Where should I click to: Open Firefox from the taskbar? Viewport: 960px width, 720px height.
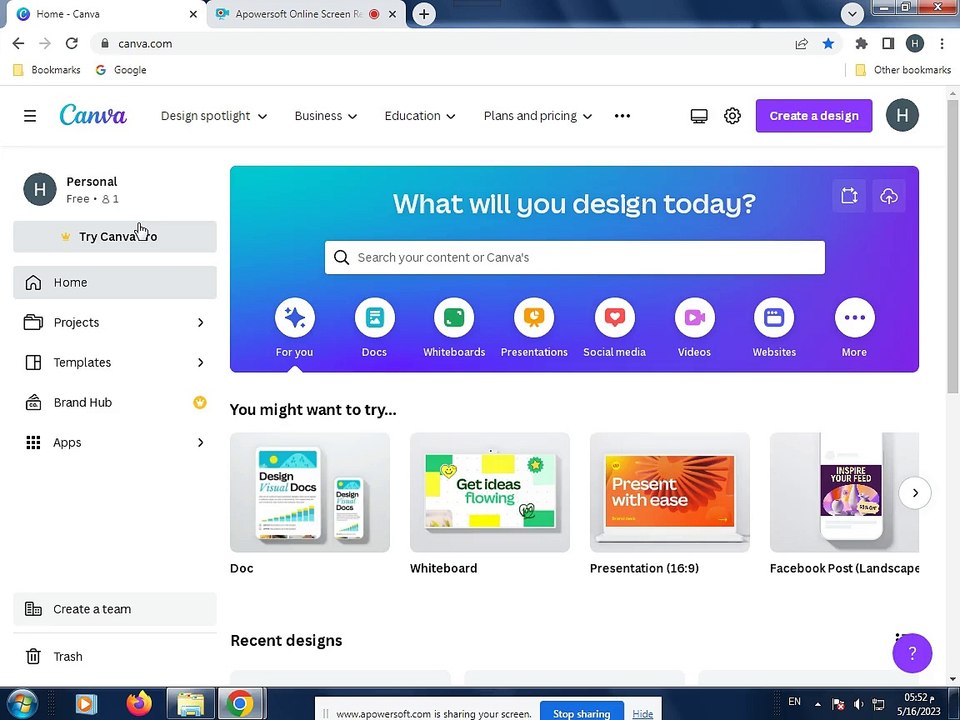pos(139,703)
